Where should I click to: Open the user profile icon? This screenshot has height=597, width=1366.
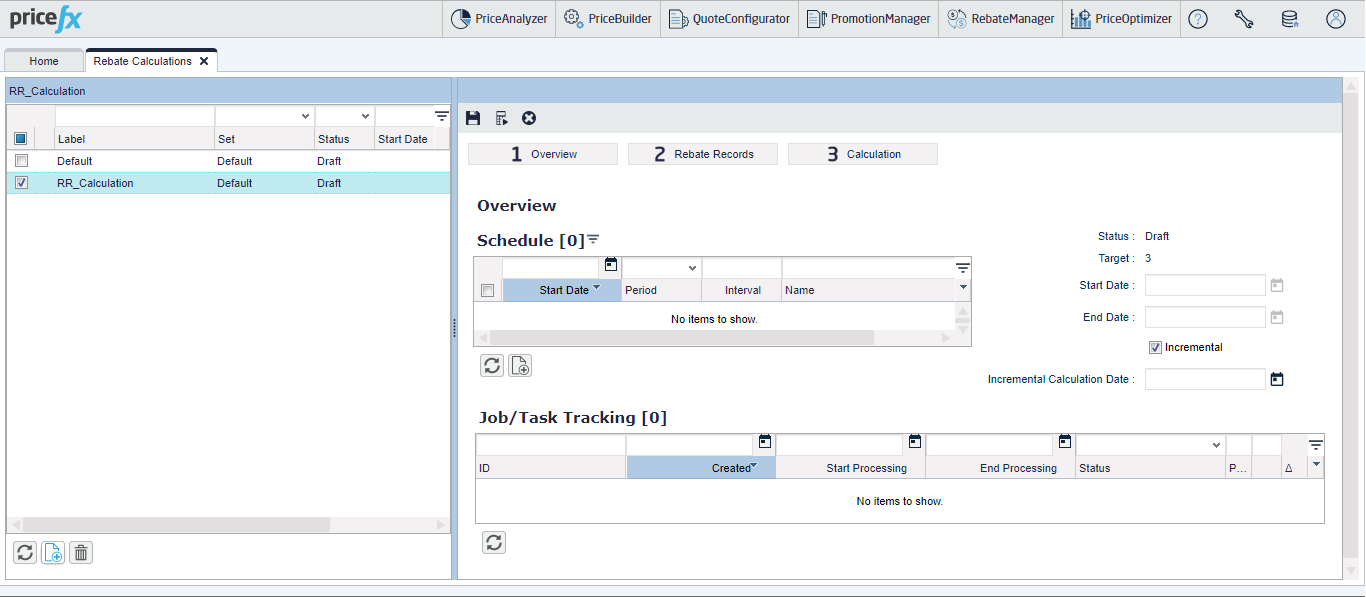click(1336, 19)
